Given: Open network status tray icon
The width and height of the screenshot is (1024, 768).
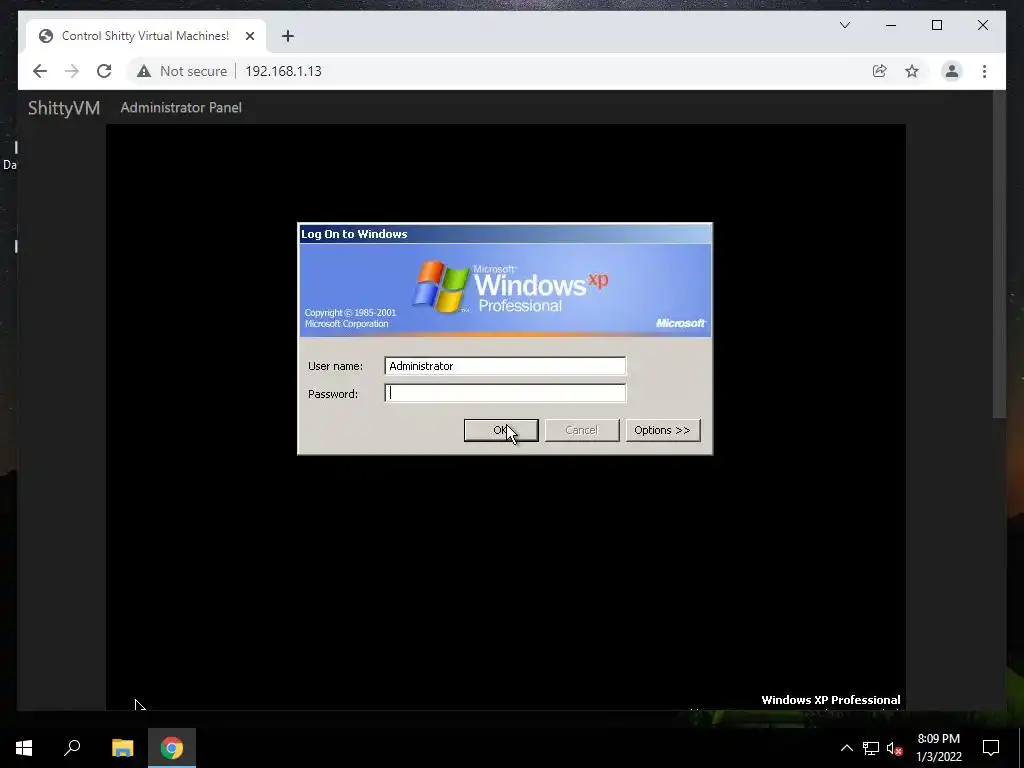Looking at the screenshot, I should point(871,748).
